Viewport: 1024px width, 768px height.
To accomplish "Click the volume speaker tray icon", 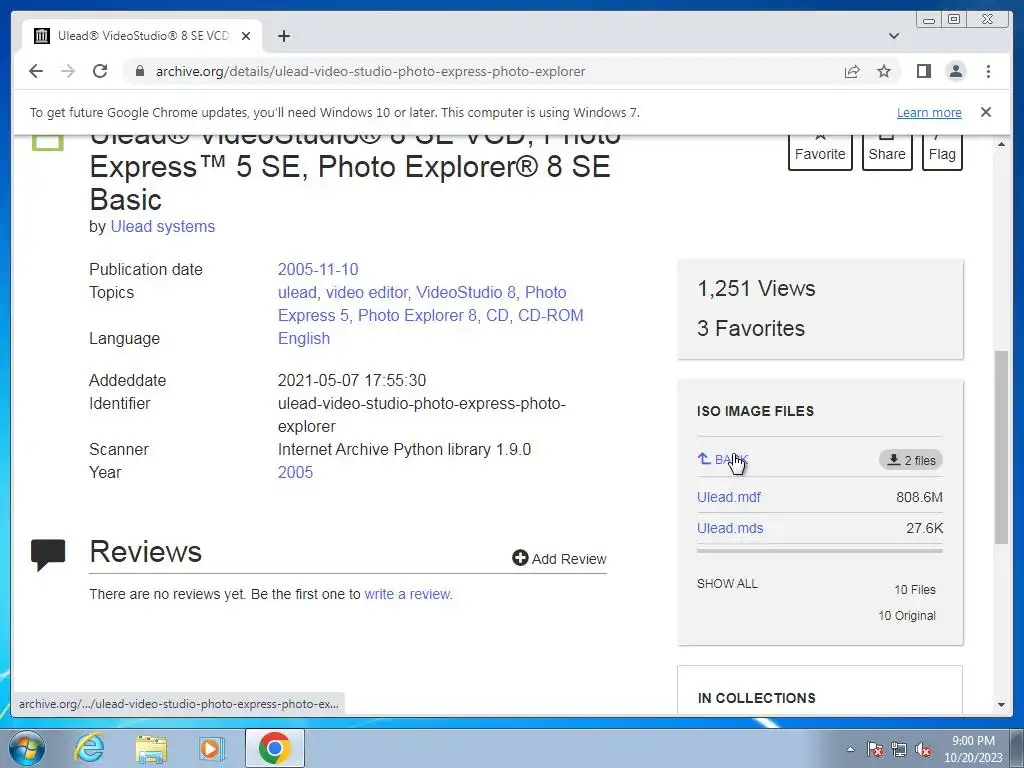I will click(x=923, y=749).
